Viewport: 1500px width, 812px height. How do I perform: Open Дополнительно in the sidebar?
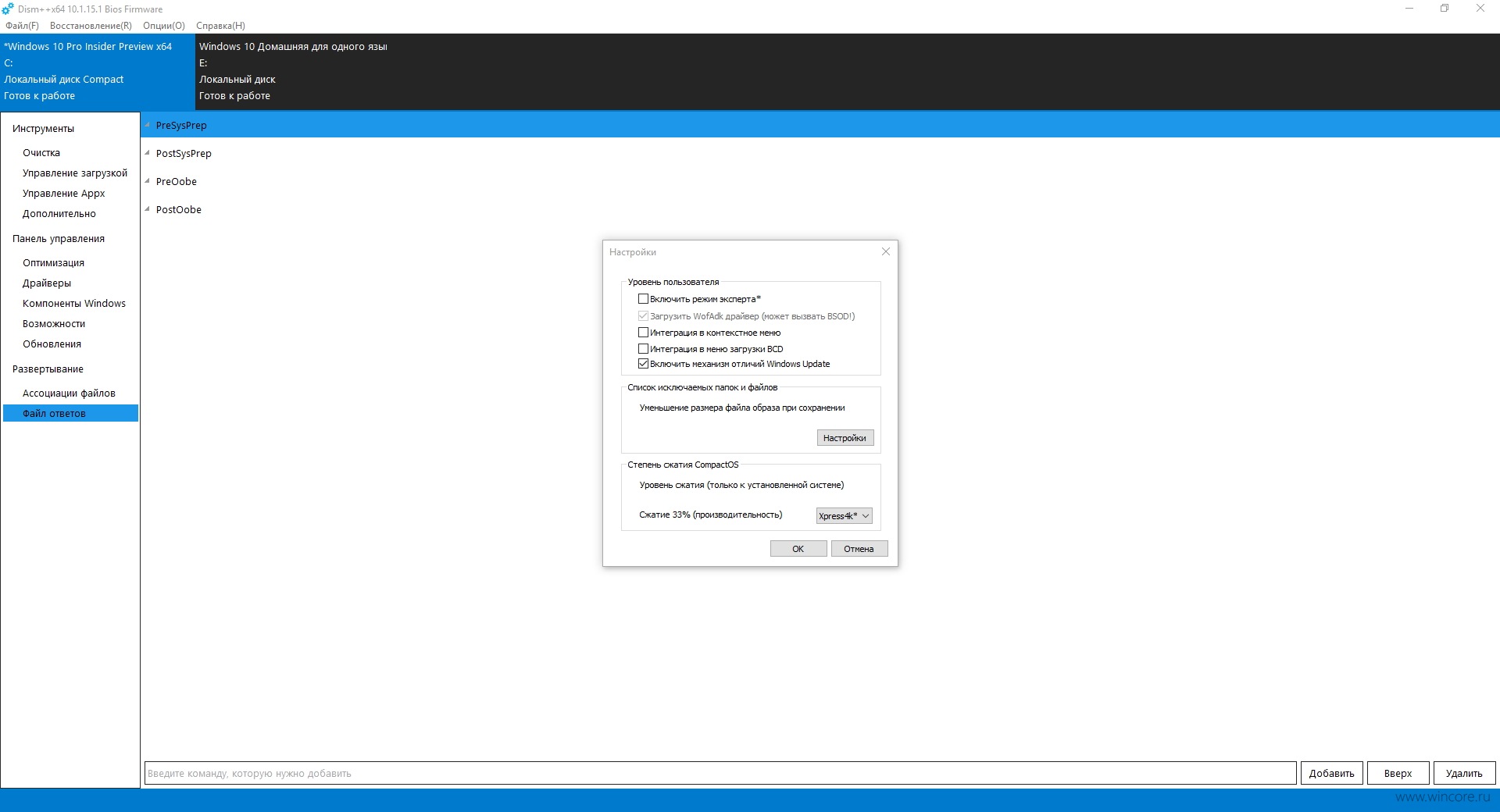(59, 214)
